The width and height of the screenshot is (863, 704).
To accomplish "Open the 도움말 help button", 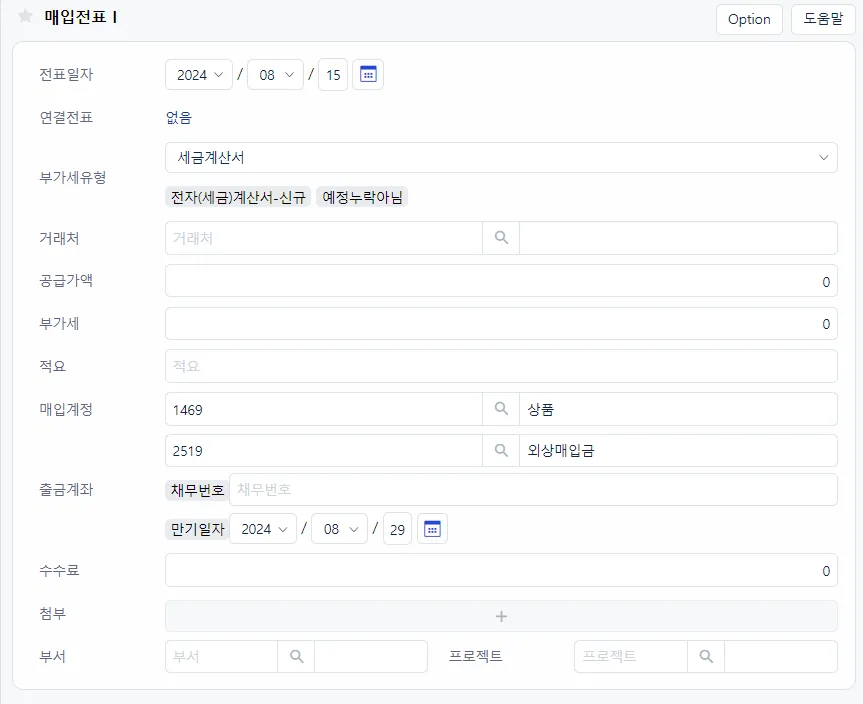I will click(x=823, y=19).
